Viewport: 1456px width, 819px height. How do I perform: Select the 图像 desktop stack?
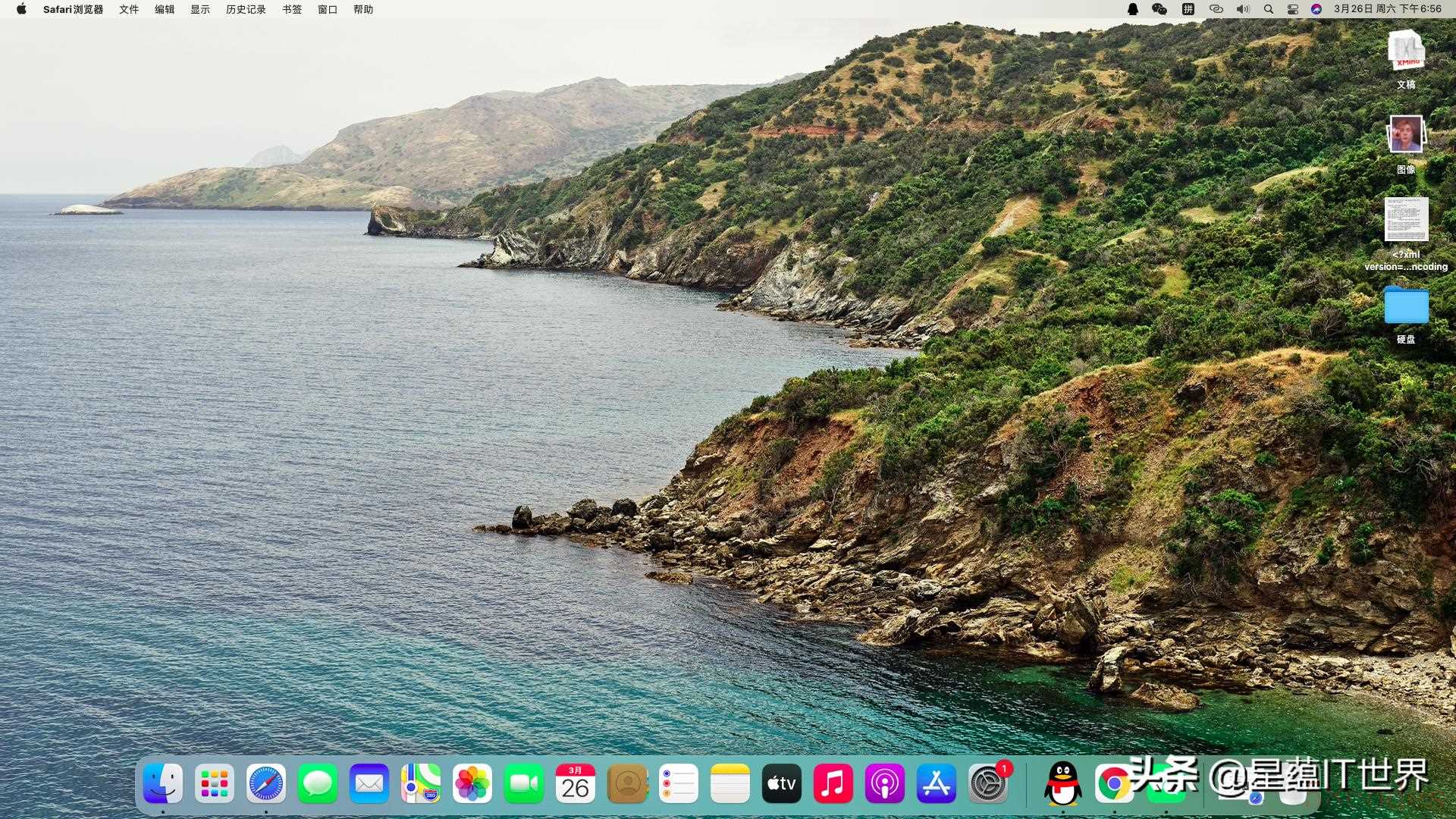(1406, 136)
